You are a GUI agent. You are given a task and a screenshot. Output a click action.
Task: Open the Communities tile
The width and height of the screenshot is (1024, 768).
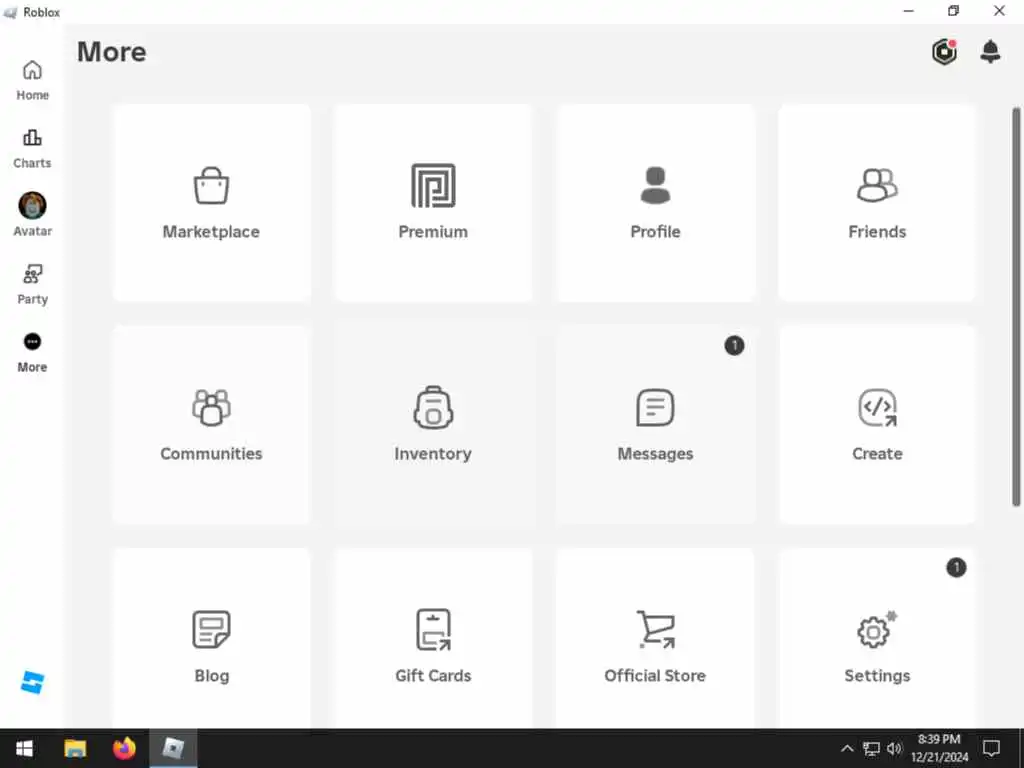[x=211, y=424]
